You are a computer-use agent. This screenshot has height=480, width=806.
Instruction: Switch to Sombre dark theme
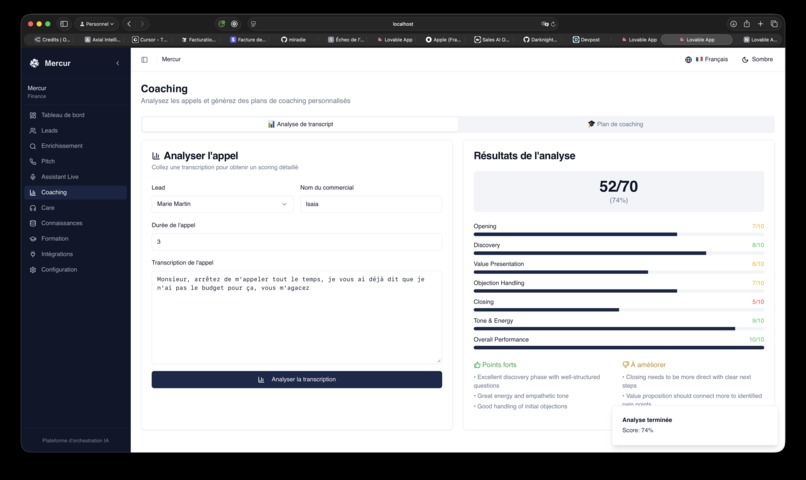[757, 60]
